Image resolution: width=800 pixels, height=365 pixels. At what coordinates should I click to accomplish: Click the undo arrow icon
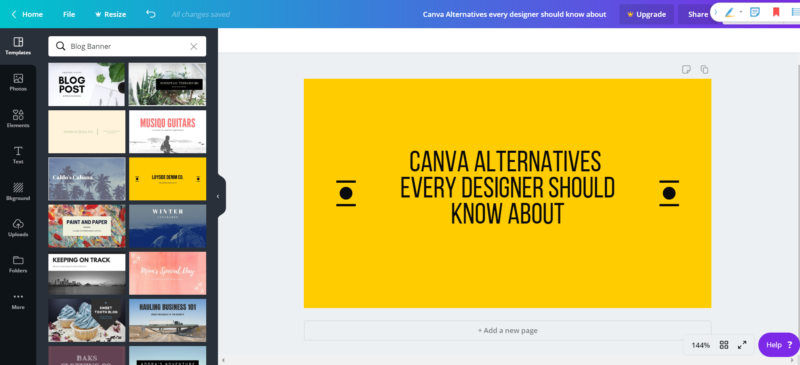pos(151,14)
